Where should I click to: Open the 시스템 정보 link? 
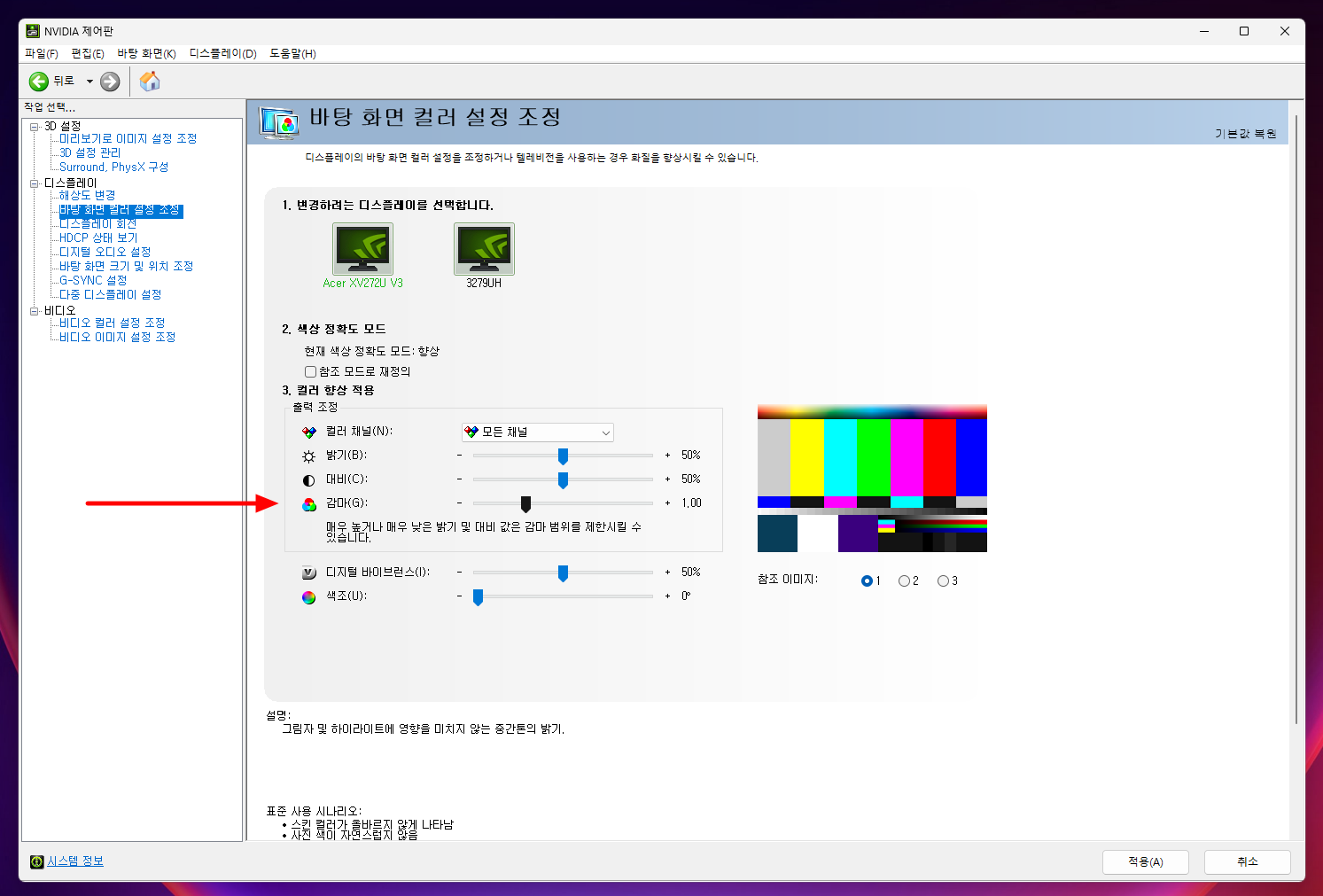click(75, 861)
